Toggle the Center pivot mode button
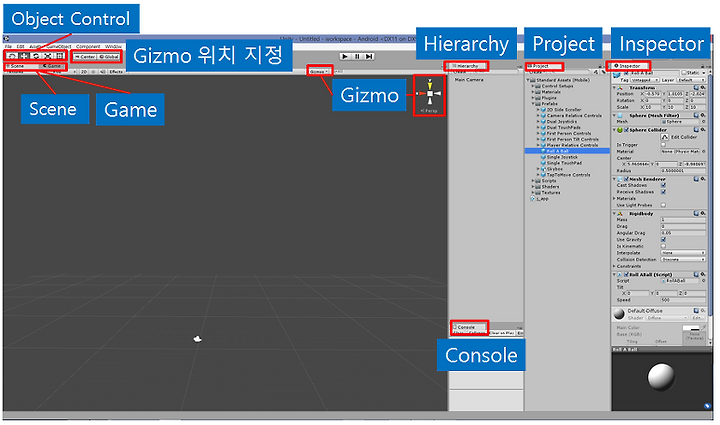Image resolution: width=720 pixels, height=425 pixels. (x=85, y=56)
